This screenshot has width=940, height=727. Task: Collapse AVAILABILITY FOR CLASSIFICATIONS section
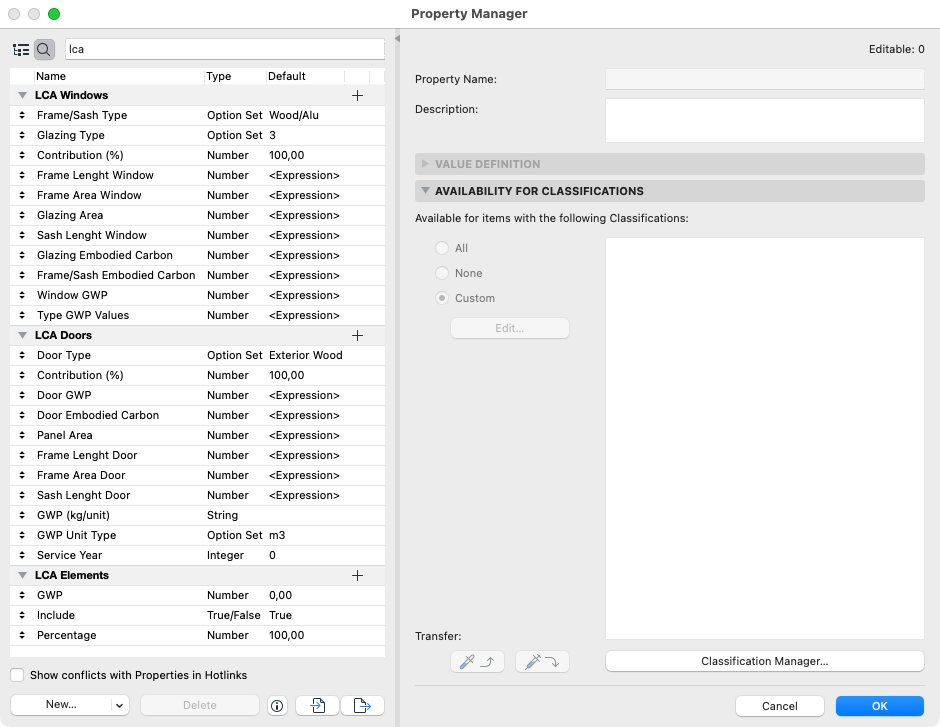[425, 191]
